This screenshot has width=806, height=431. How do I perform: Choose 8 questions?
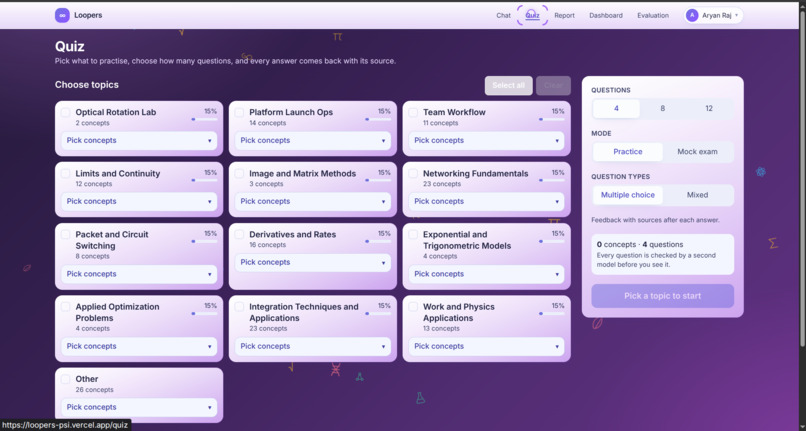click(663, 109)
